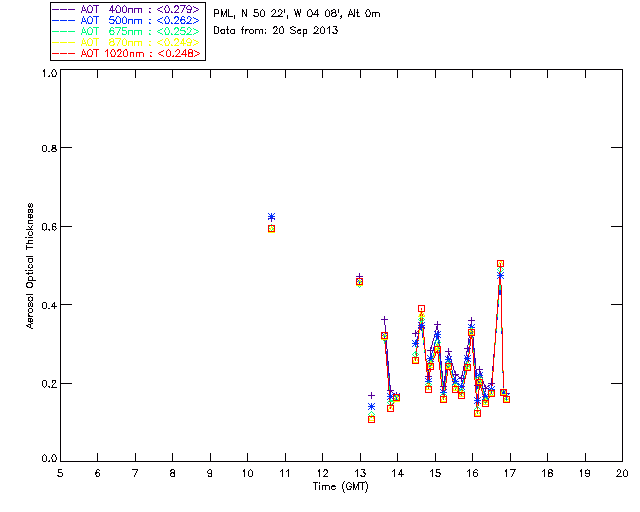Click the x-axis tick label 12

[x=322, y=473]
